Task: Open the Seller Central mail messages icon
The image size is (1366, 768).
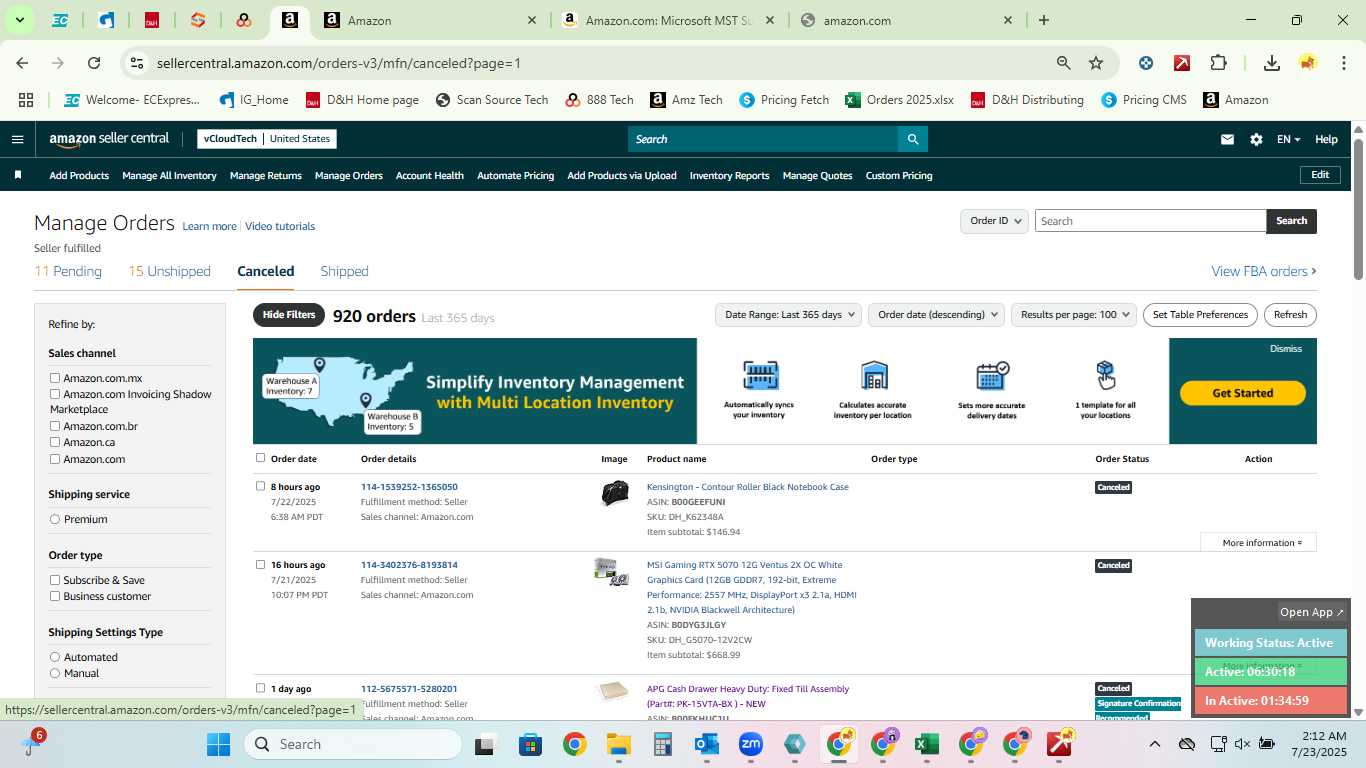Action: click(x=1227, y=139)
